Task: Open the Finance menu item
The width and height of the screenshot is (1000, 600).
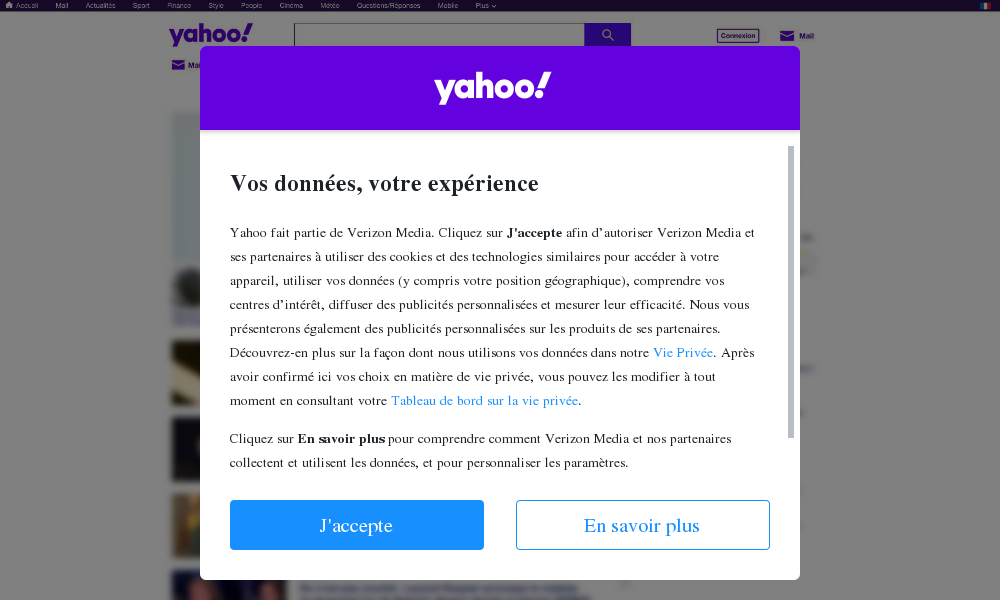Action: coord(179,6)
